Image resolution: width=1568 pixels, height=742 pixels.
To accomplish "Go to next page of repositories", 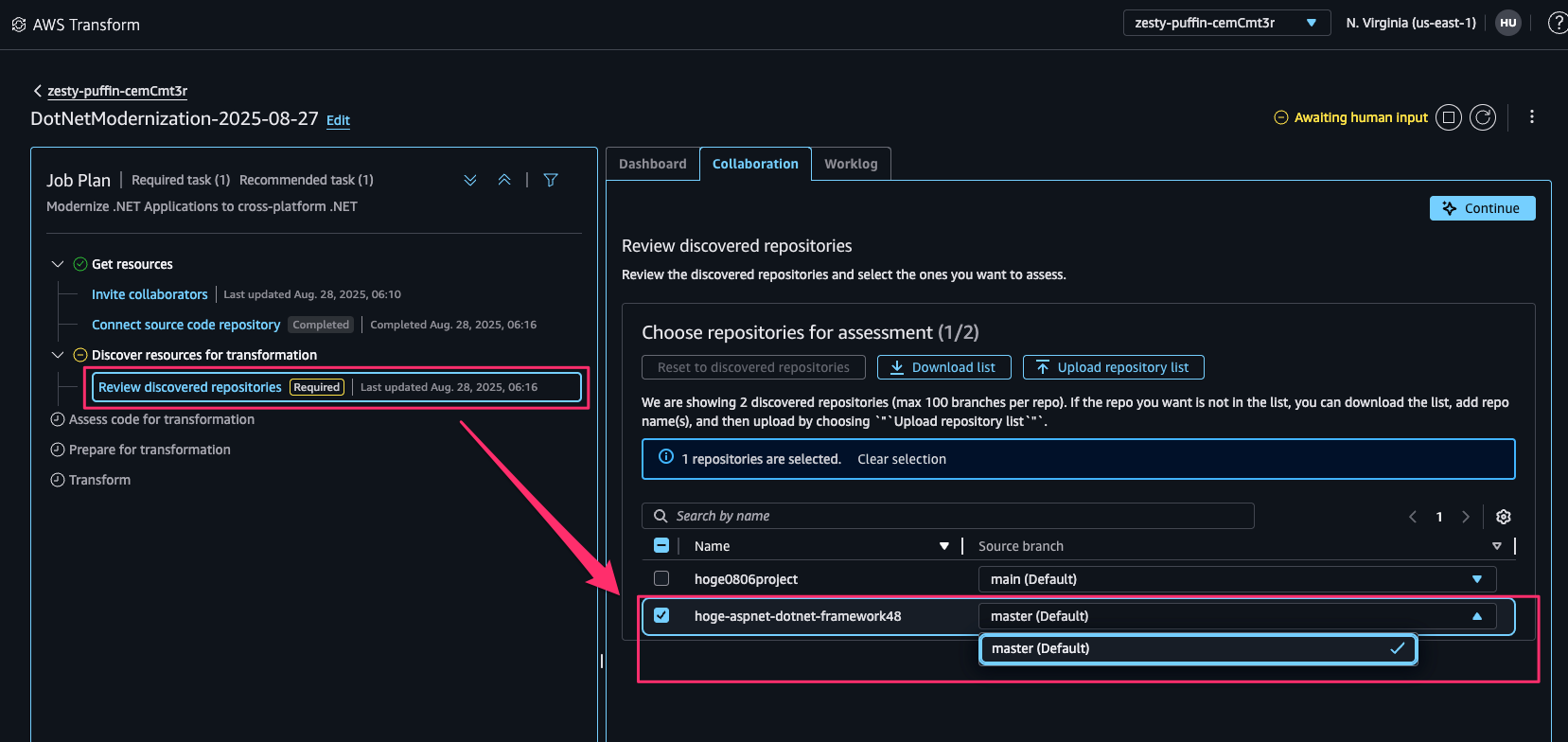I will (1466, 517).
